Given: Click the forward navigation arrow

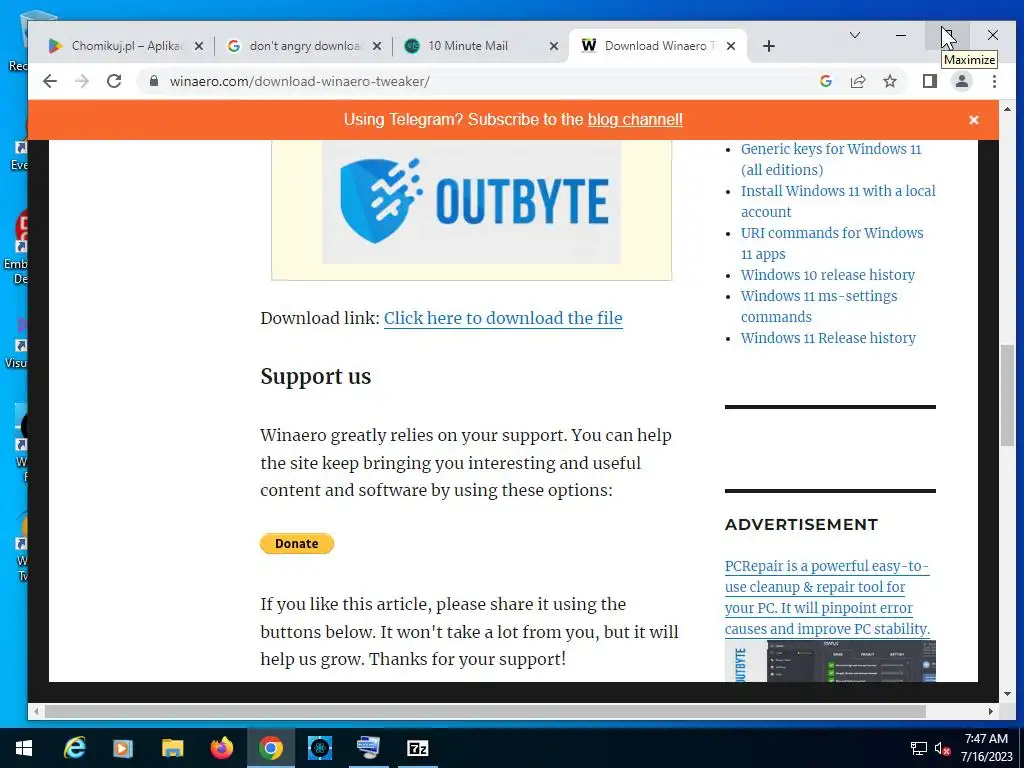Looking at the screenshot, I should click(x=82, y=81).
